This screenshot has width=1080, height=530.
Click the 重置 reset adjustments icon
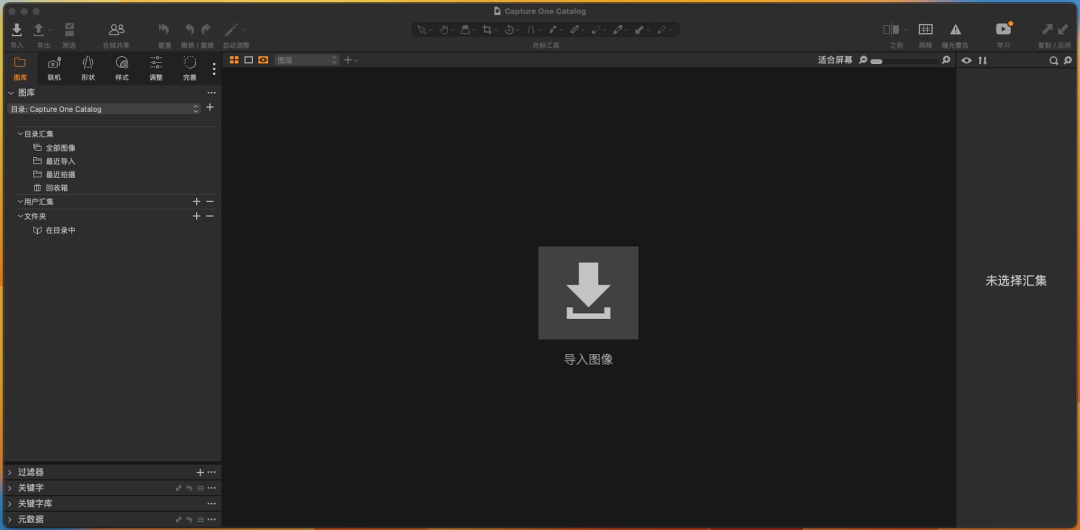pyautogui.click(x=164, y=30)
